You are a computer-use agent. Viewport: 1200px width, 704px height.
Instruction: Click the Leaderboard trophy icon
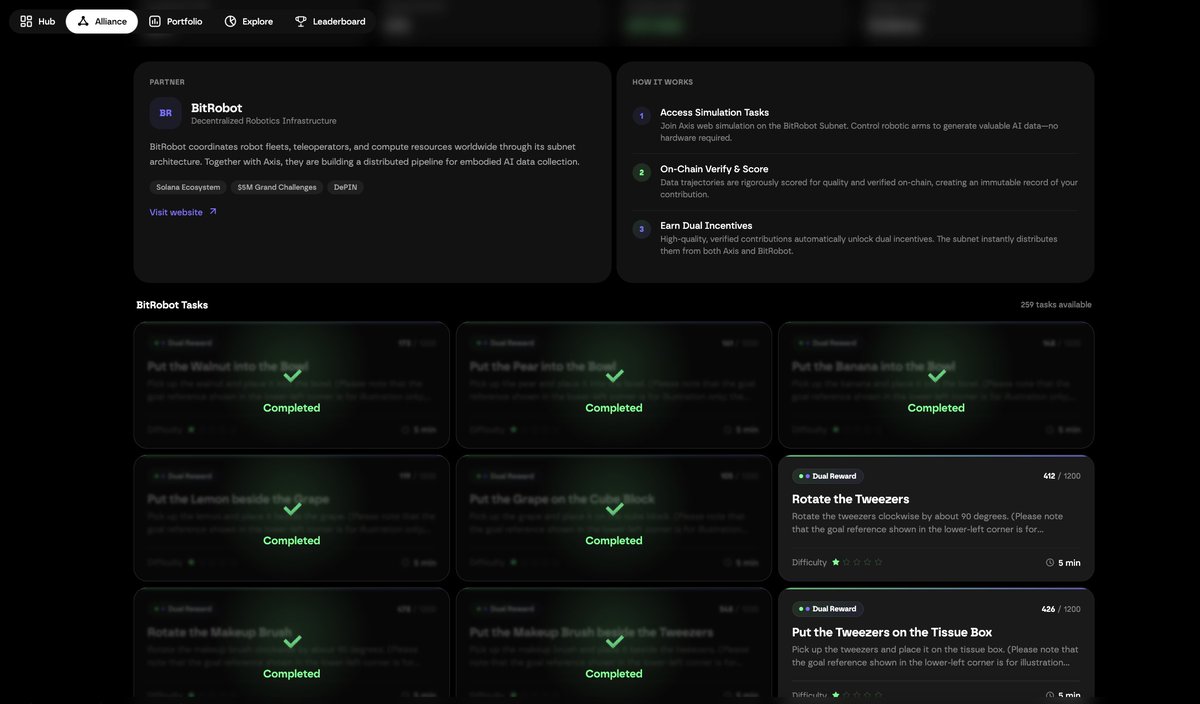point(301,21)
